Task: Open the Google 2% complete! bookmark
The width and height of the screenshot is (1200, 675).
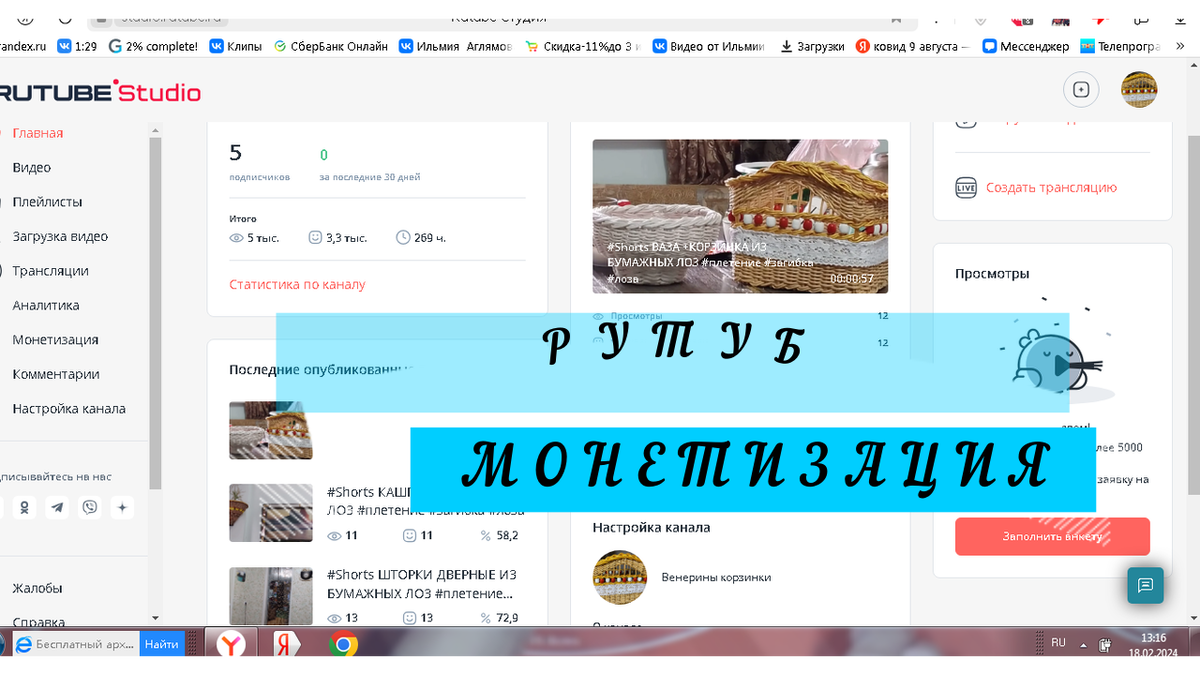Action: [x=153, y=46]
